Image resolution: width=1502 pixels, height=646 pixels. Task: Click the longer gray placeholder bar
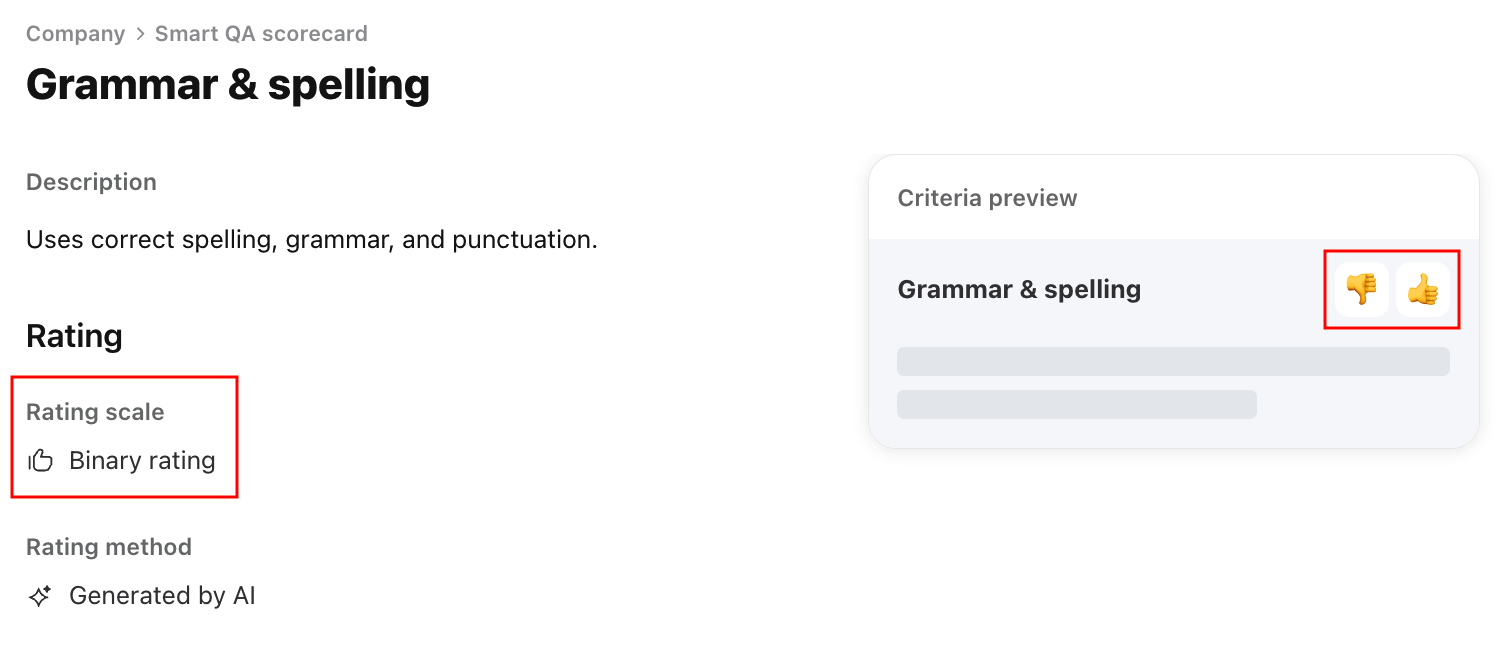1173,361
